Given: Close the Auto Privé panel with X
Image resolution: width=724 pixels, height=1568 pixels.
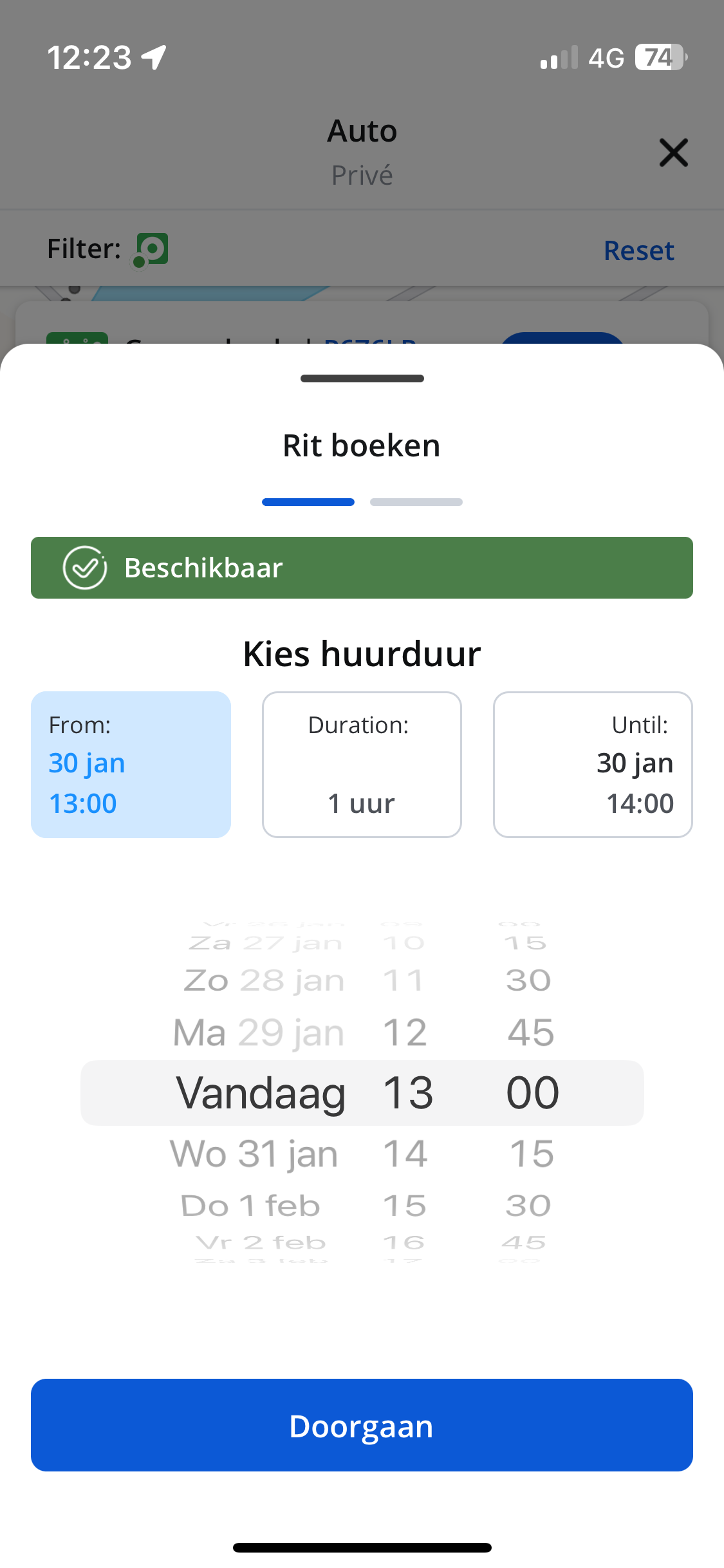Looking at the screenshot, I should pyautogui.click(x=673, y=153).
